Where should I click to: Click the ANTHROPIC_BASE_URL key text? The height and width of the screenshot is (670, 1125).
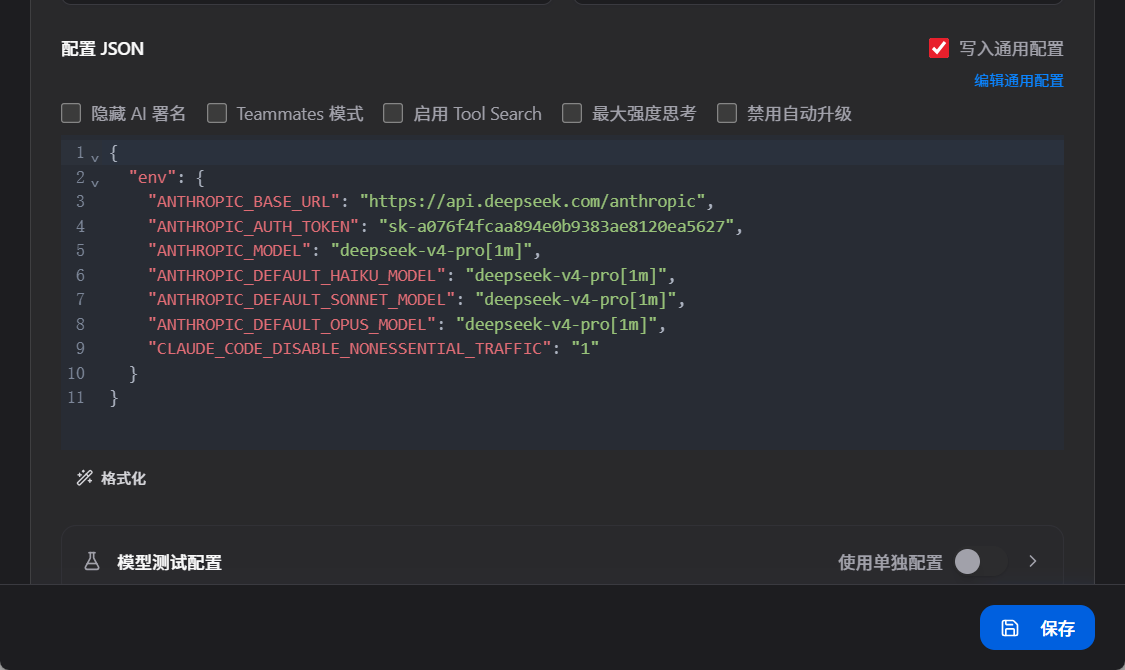pos(243,202)
